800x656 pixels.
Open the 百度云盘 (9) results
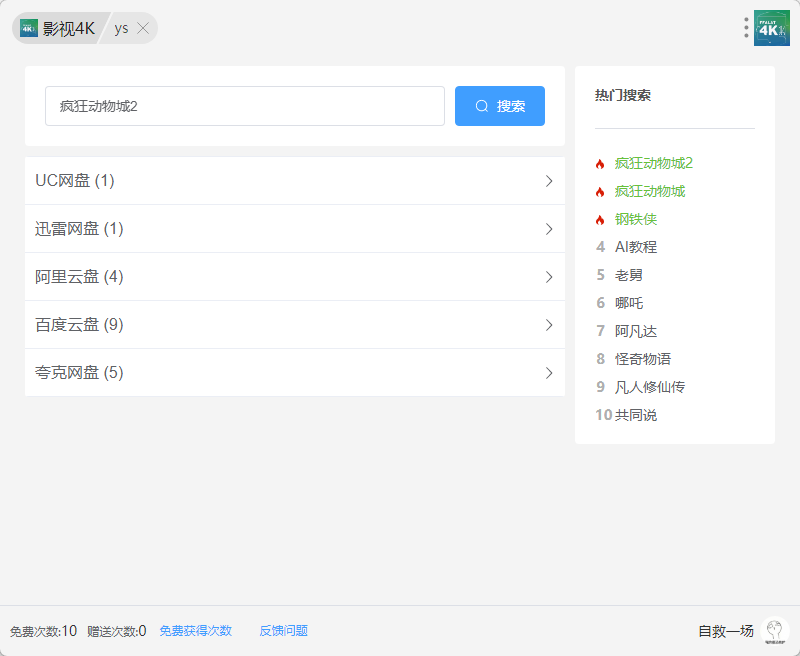click(x=294, y=325)
